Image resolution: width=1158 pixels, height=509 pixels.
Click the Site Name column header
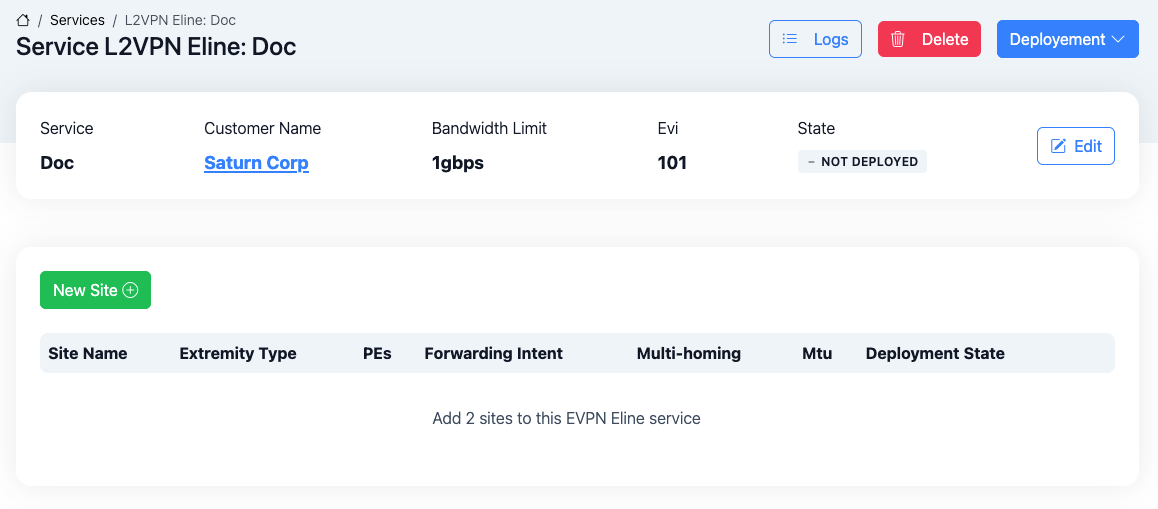pos(88,353)
